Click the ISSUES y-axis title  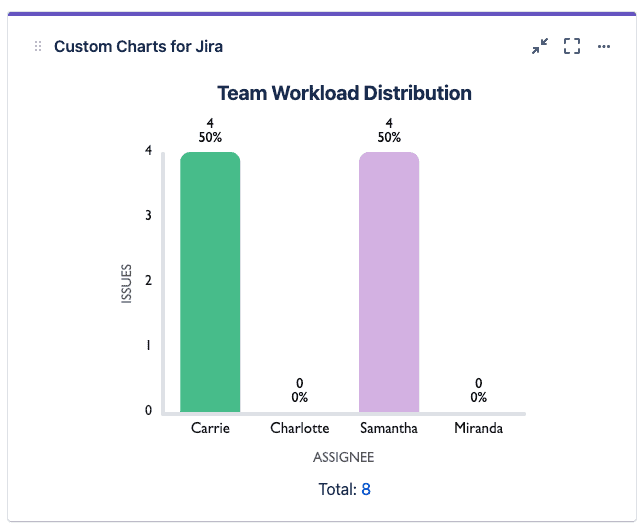pyautogui.click(x=127, y=283)
